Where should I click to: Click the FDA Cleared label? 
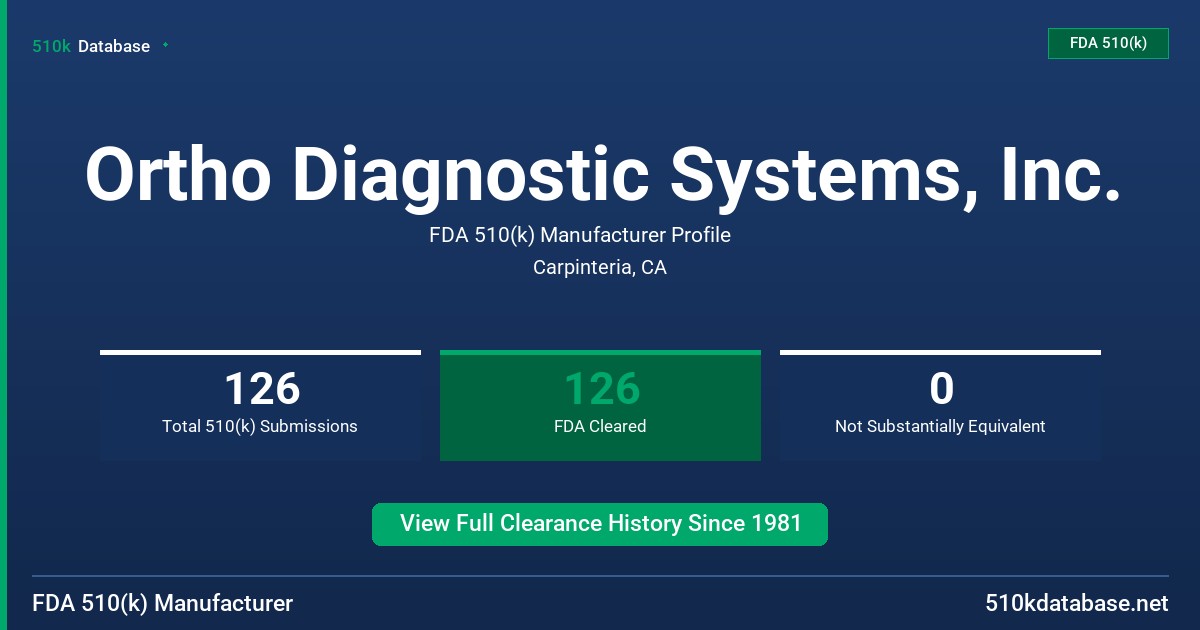click(x=600, y=426)
